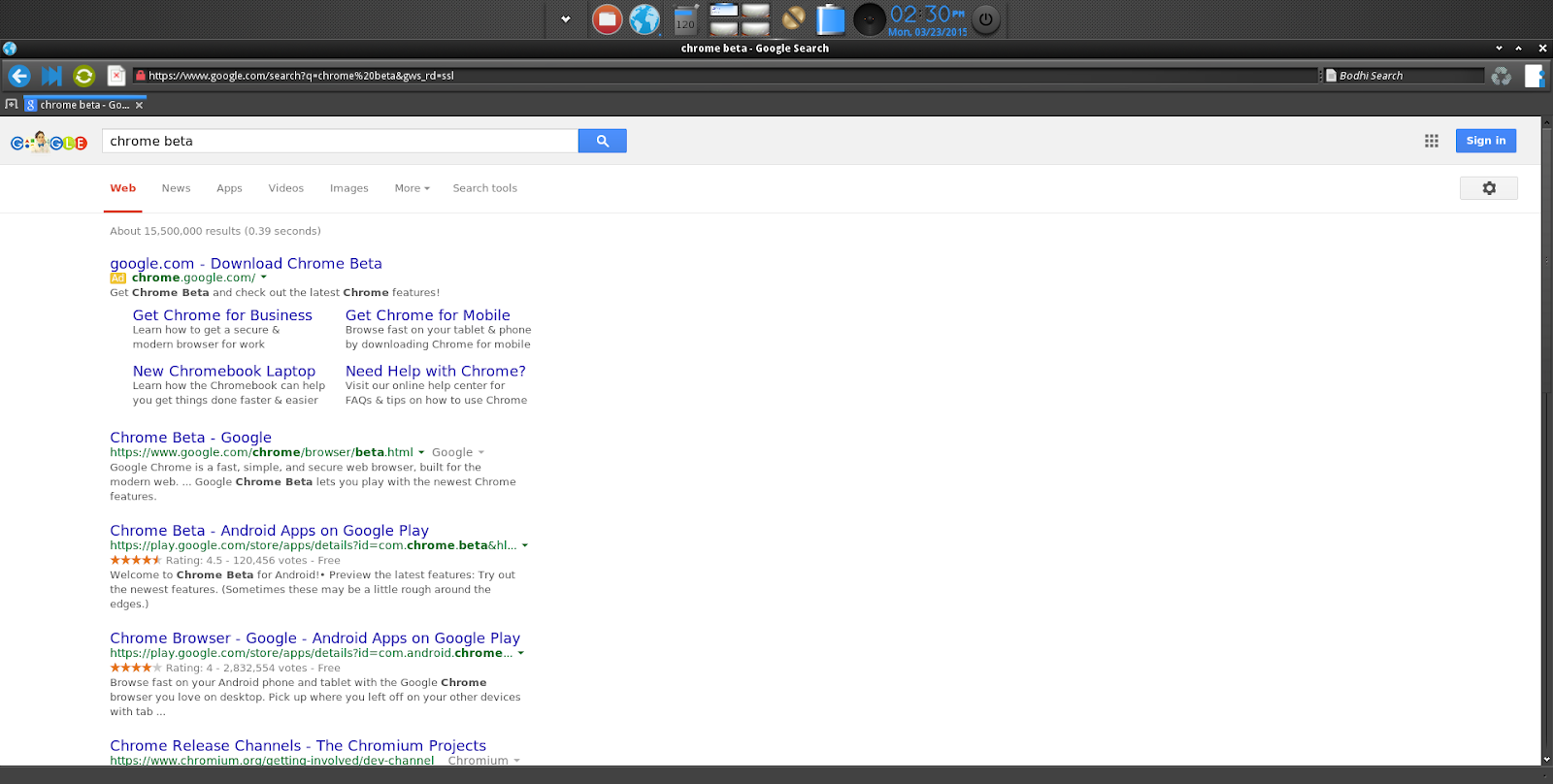Open 'Get Chrome for Business' link
This screenshot has width=1553, height=784.
point(222,315)
